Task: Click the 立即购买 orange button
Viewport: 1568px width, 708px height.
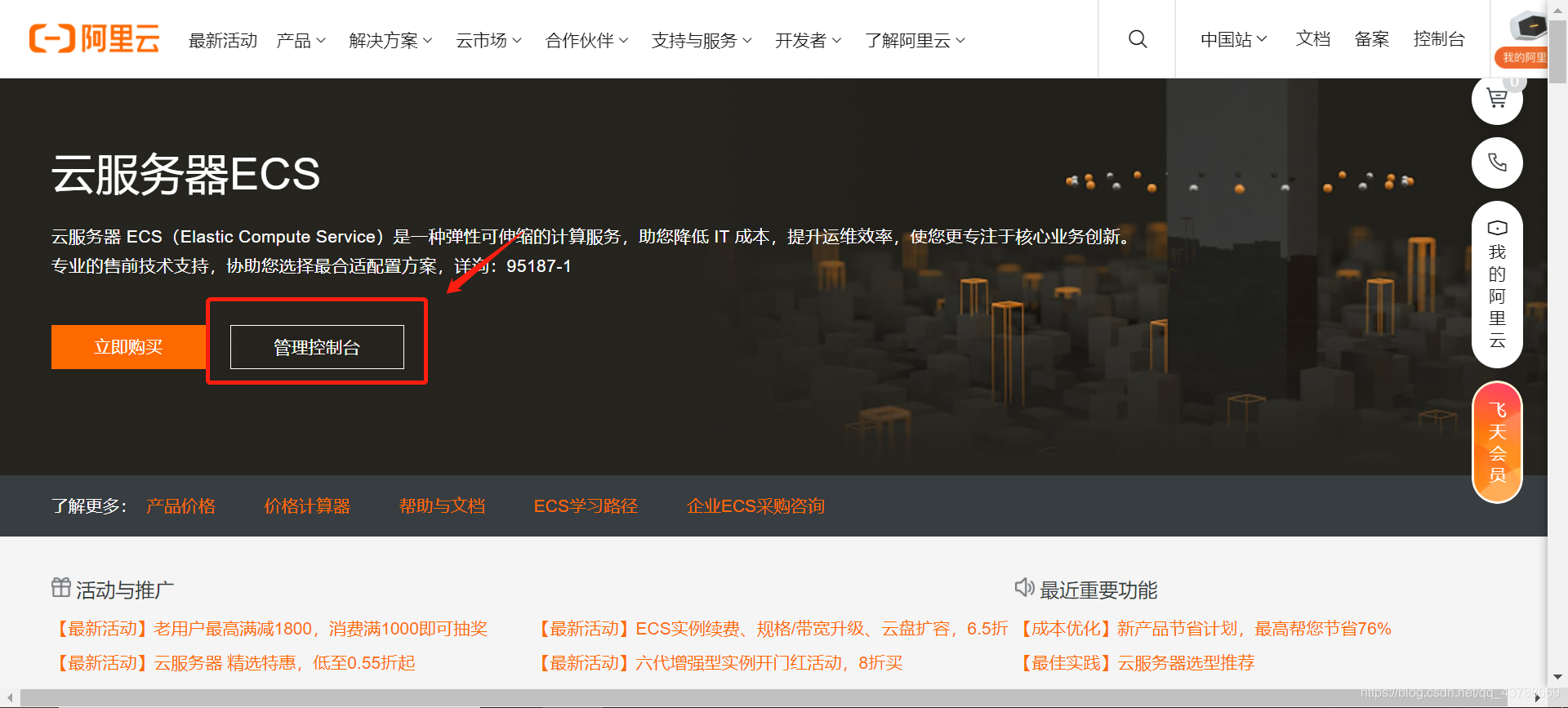Action: click(x=128, y=347)
